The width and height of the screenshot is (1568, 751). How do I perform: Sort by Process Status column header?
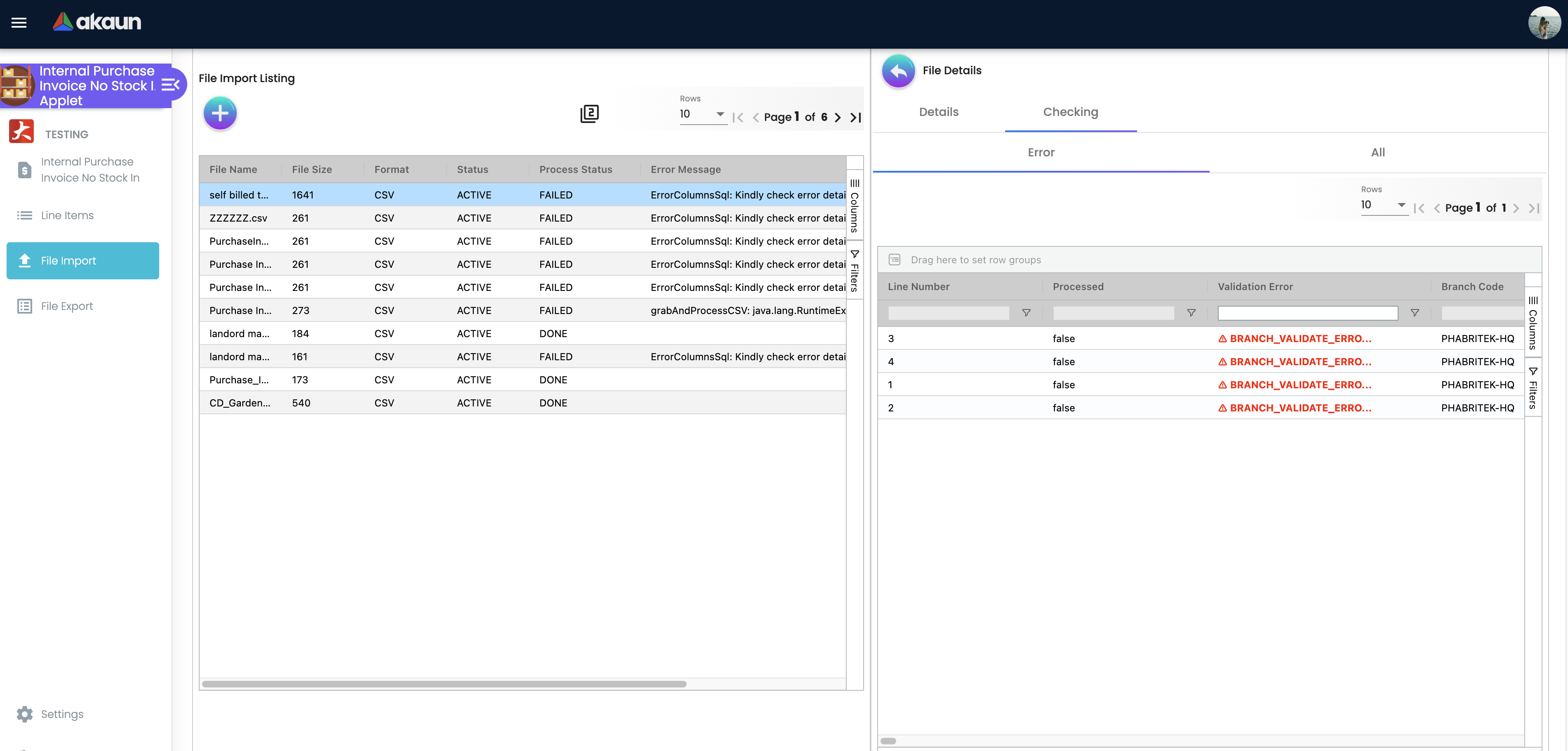[x=575, y=170]
